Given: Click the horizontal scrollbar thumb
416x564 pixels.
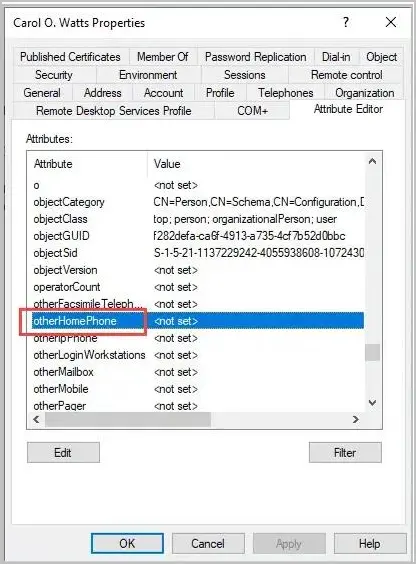Looking at the screenshot, I should coord(128,419).
